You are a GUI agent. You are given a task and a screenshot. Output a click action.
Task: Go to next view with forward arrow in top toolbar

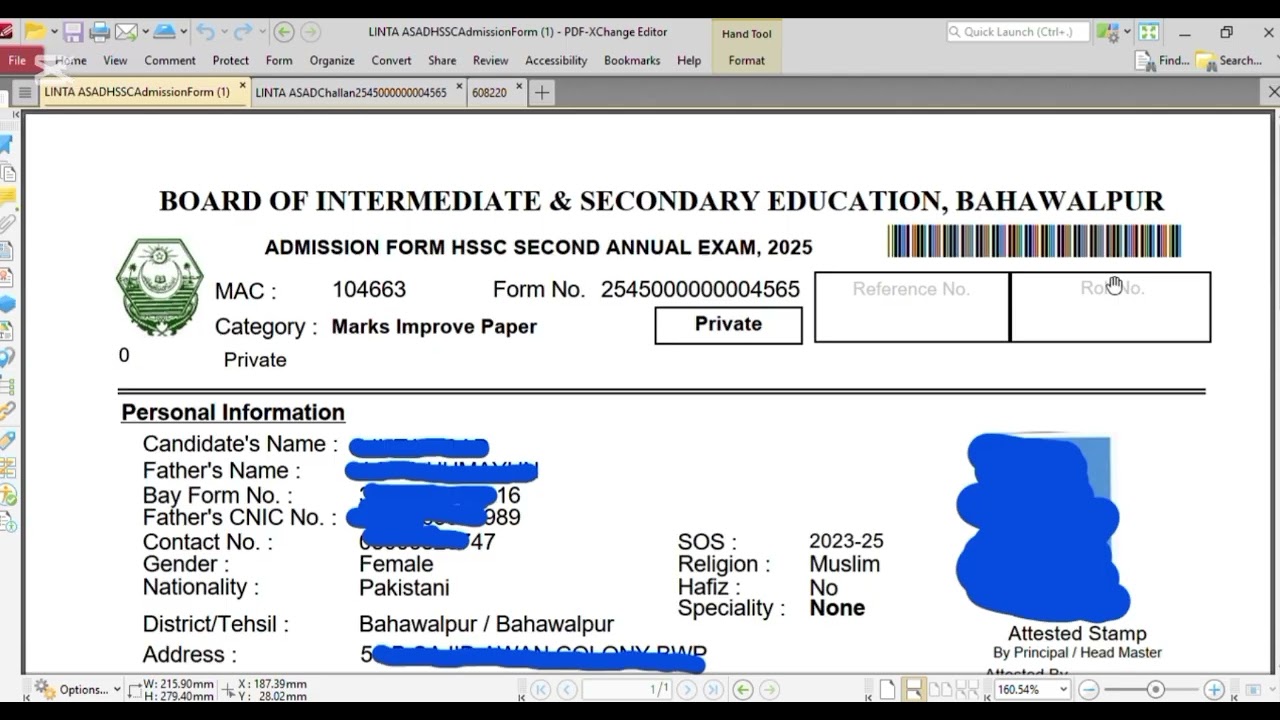click(x=311, y=32)
